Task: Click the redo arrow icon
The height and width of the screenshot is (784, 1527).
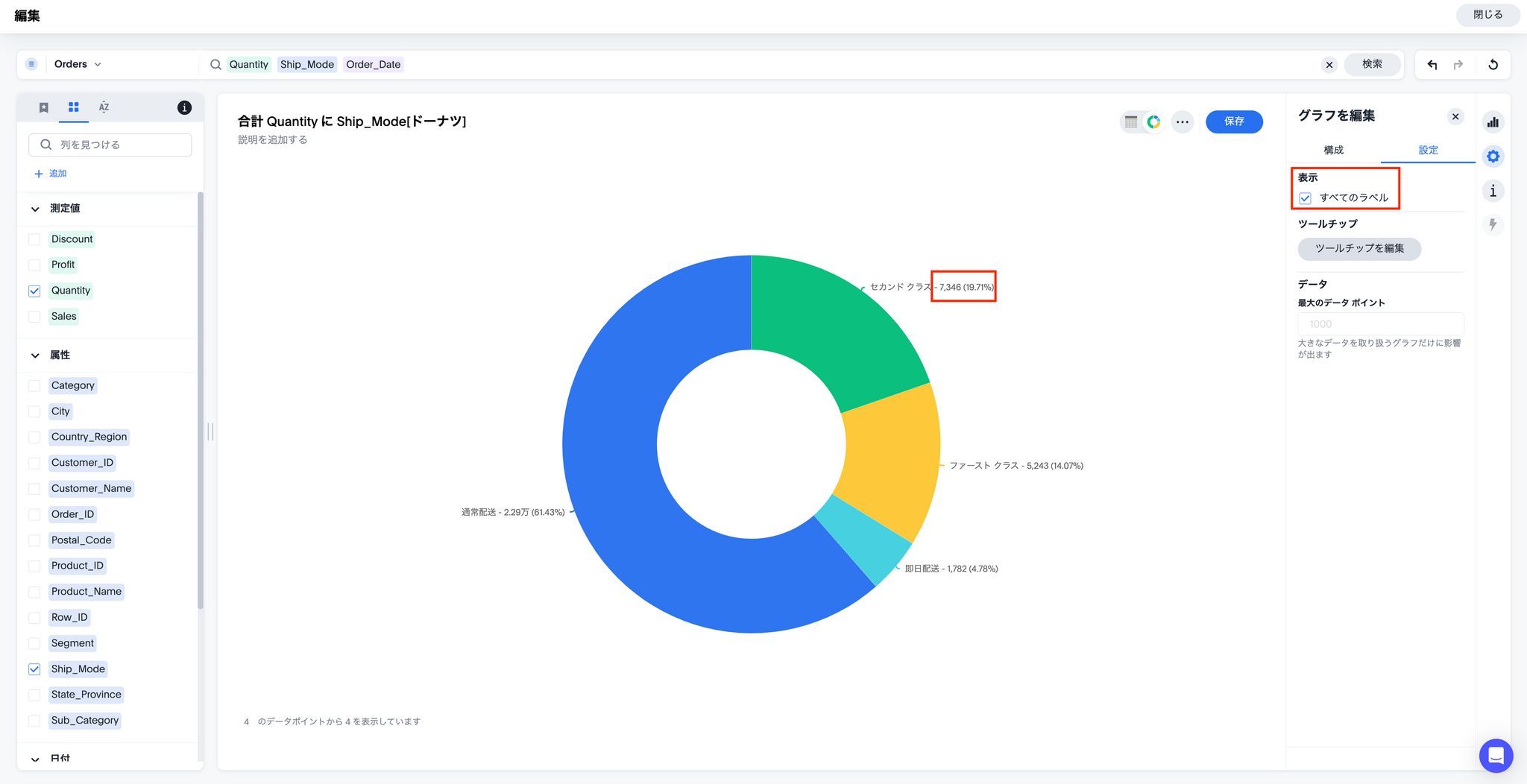Action: point(1458,65)
